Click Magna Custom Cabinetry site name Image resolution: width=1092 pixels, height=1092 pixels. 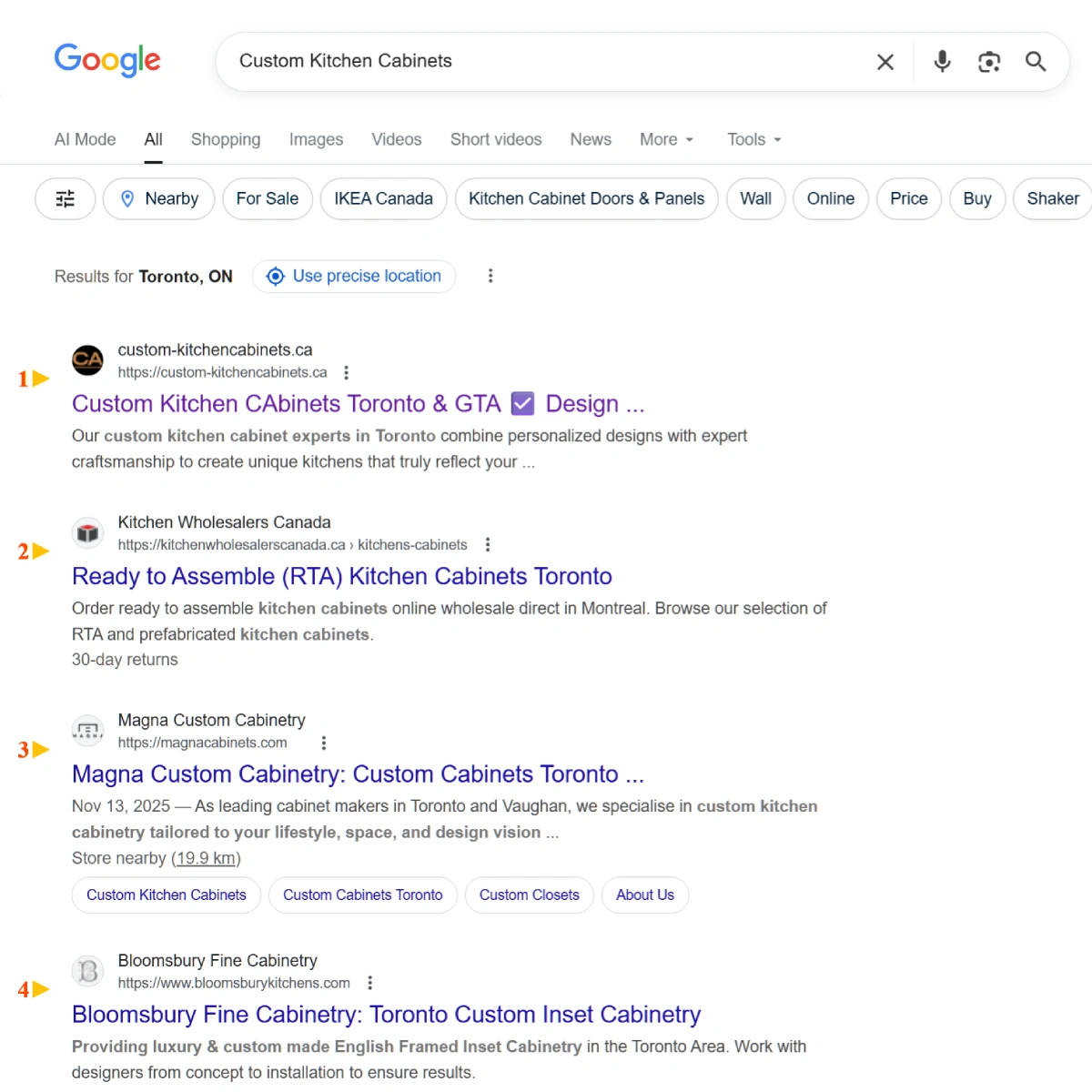211,720
